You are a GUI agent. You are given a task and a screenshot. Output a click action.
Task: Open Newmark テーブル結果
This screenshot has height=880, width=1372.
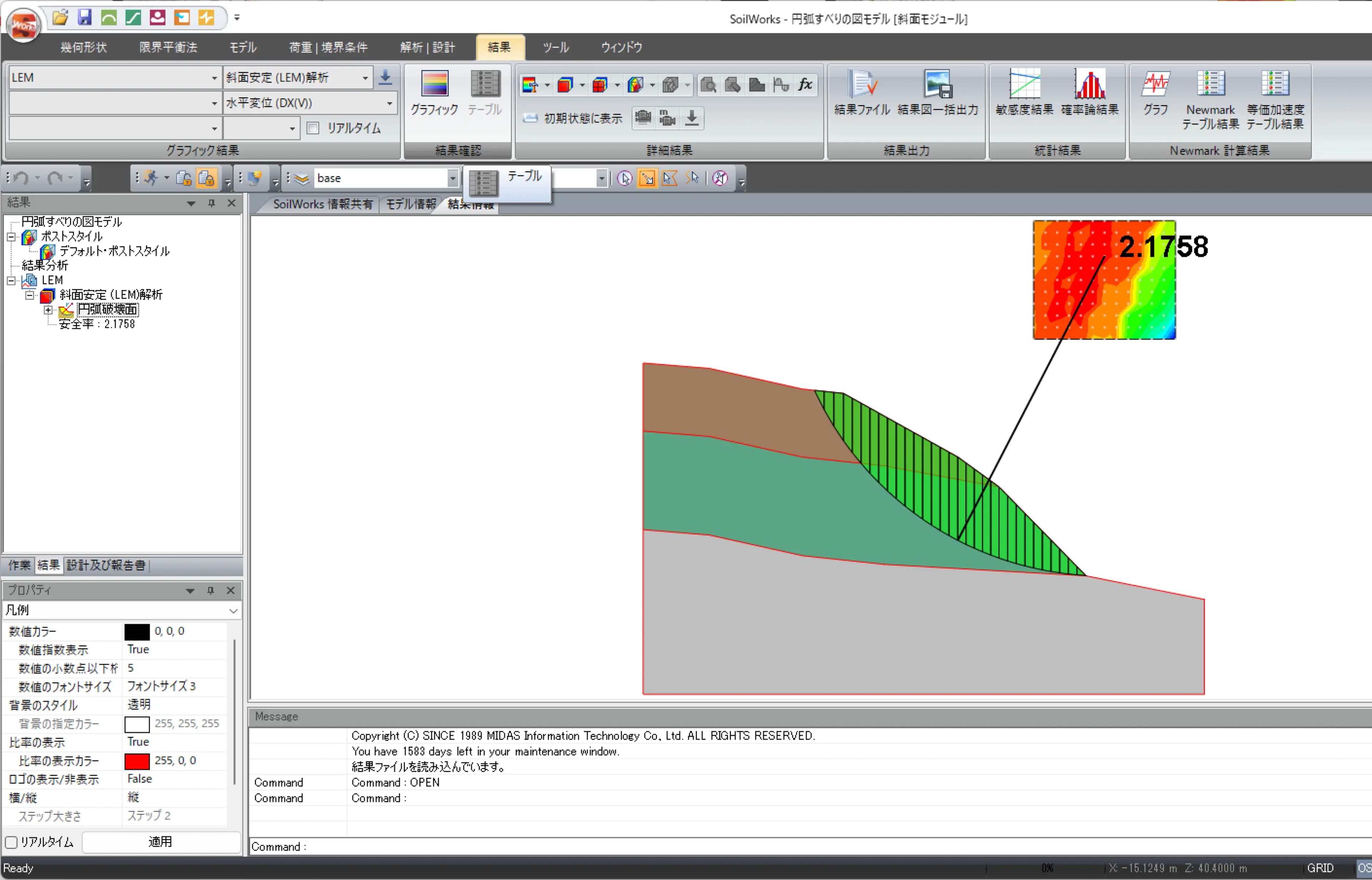pyautogui.click(x=1211, y=100)
